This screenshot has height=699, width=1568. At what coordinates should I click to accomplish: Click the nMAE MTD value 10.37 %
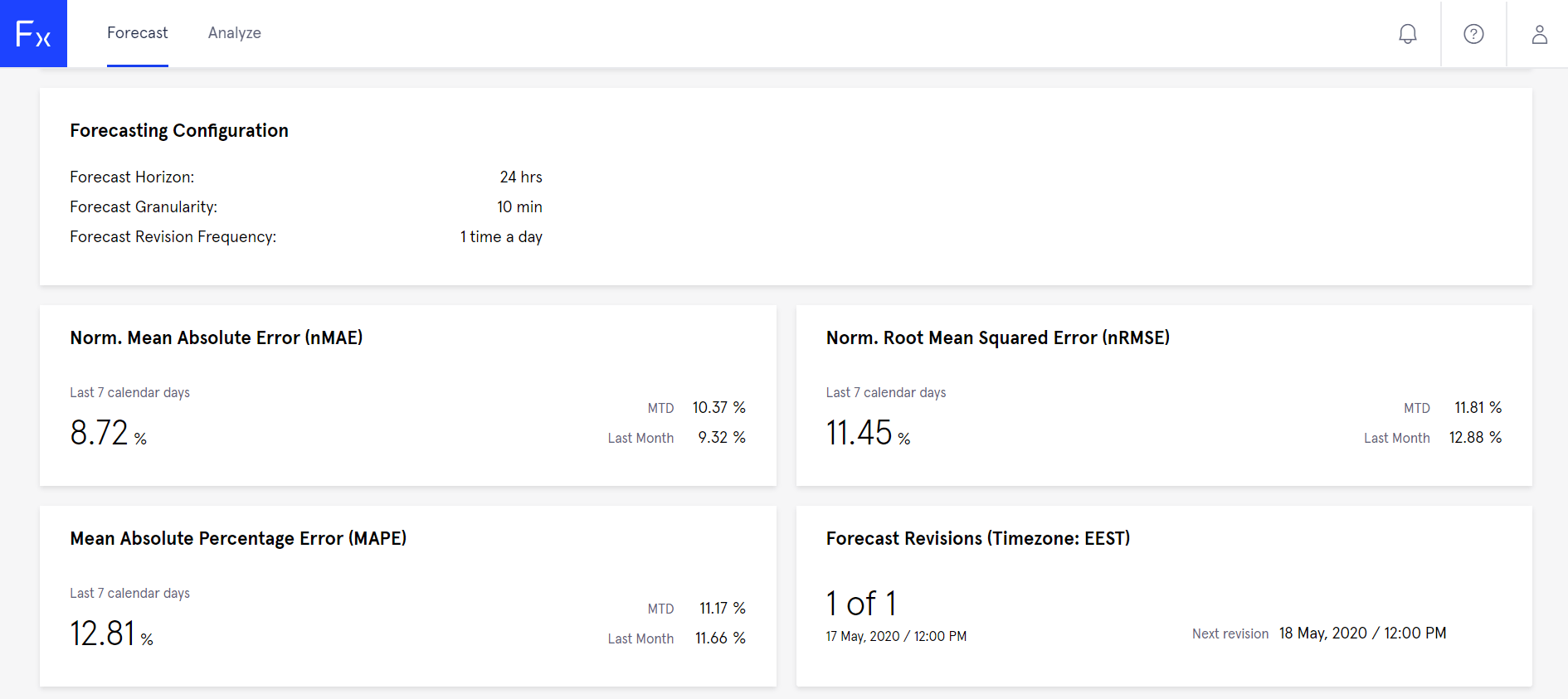(718, 407)
